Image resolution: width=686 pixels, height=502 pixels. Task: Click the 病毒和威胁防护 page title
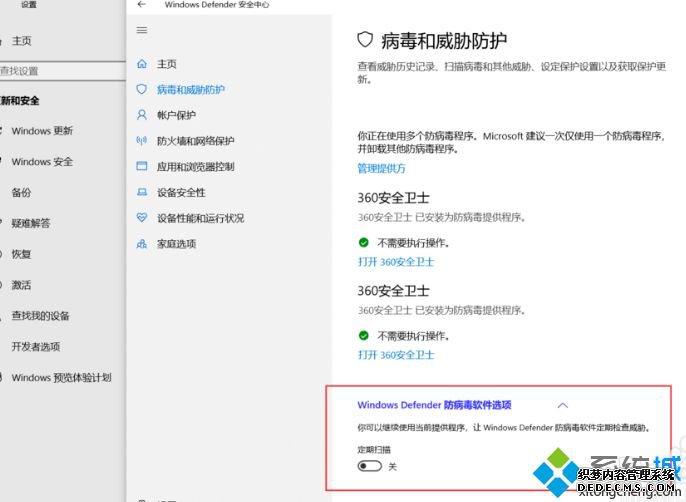pyautogui.click(x=444, y=41)
